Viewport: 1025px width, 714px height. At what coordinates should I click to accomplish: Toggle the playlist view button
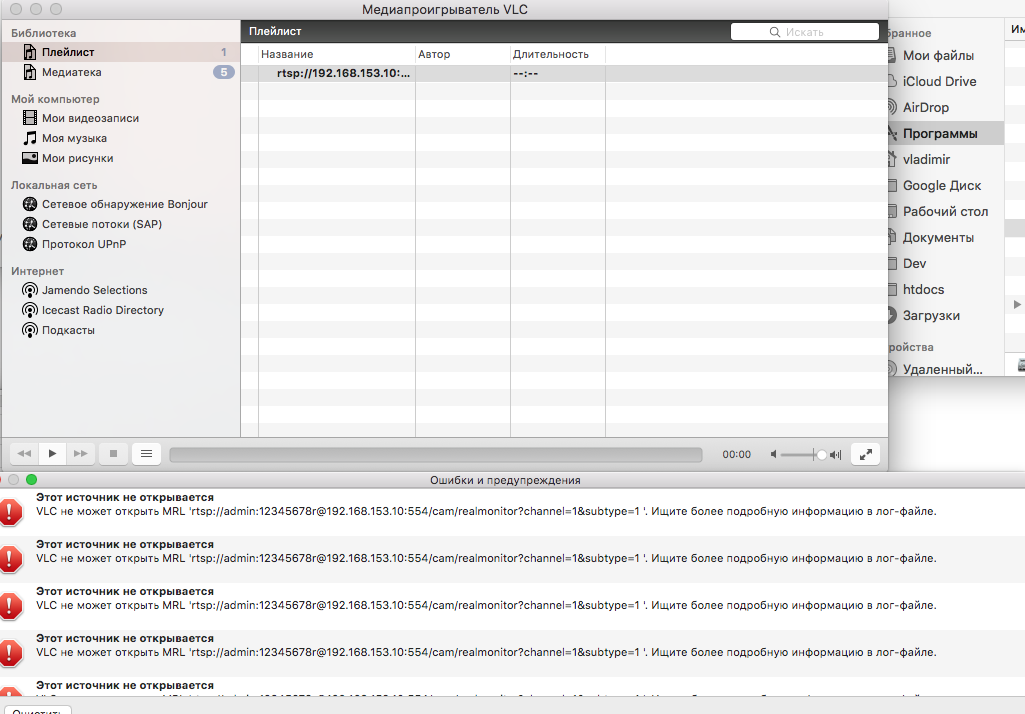click(146, 454)
